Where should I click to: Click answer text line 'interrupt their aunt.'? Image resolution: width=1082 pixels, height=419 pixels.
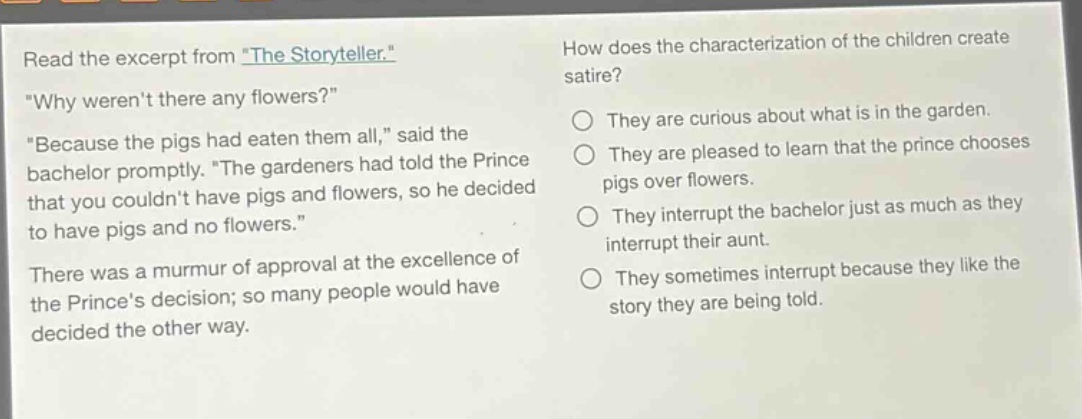[687, 242]
